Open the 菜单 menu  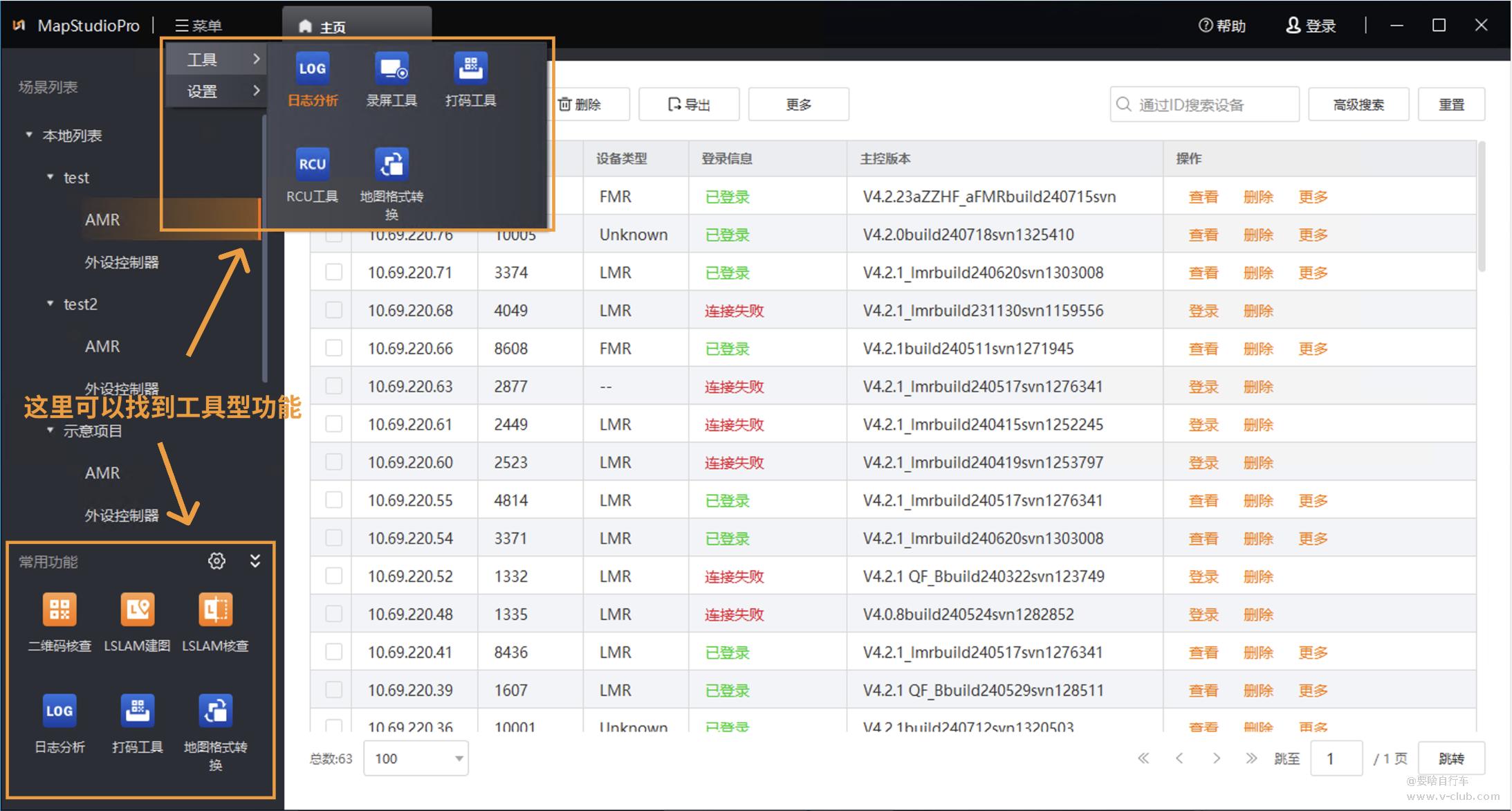tap(199, 26)
